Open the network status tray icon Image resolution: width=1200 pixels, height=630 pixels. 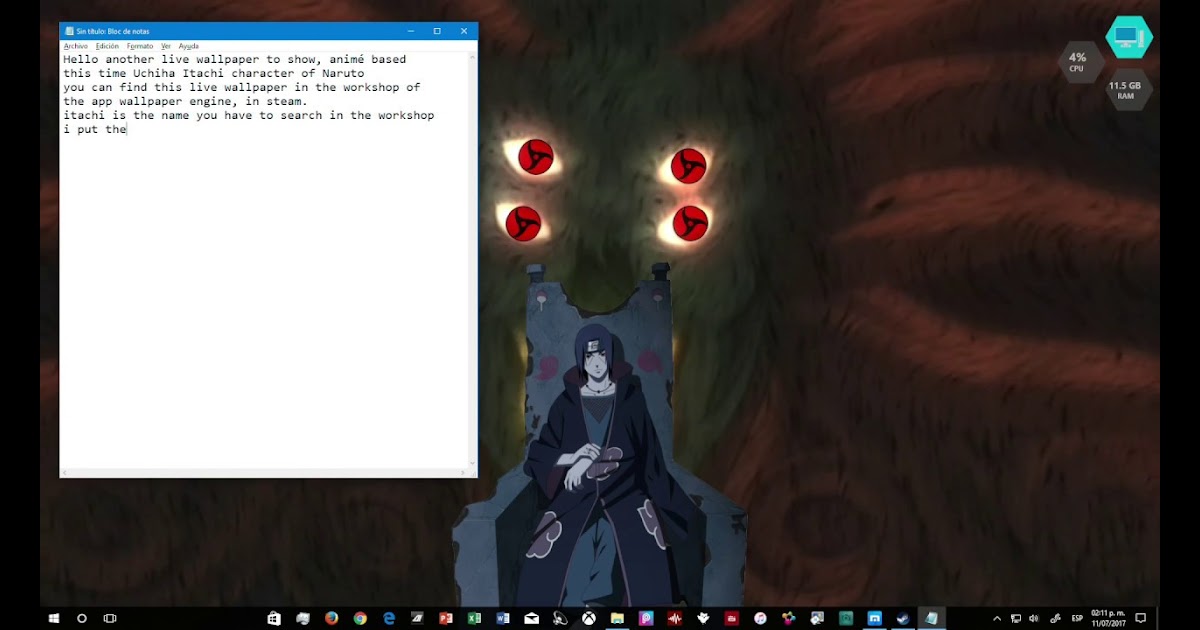click(x=1016, y=619)
